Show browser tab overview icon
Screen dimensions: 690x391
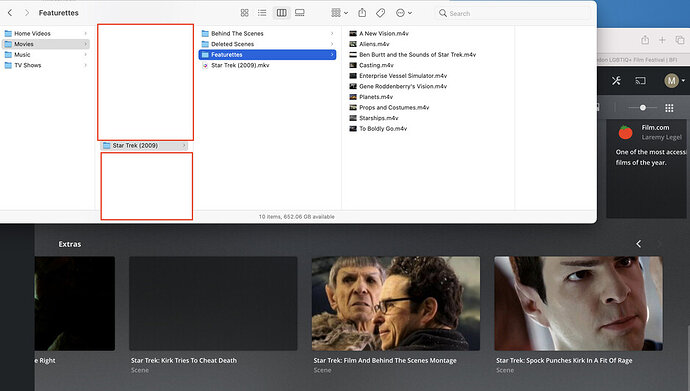(x=680, y=40)
